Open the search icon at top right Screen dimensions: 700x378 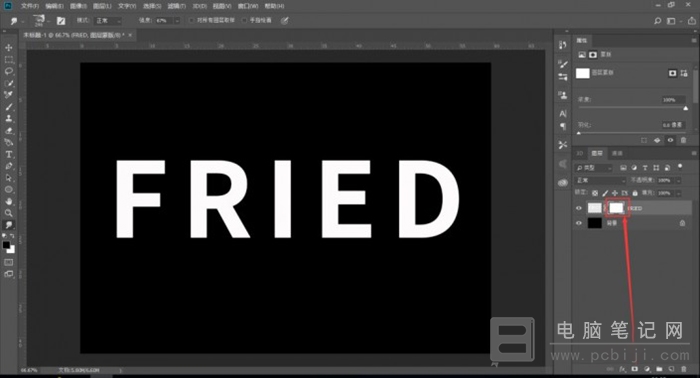(657, 21)
